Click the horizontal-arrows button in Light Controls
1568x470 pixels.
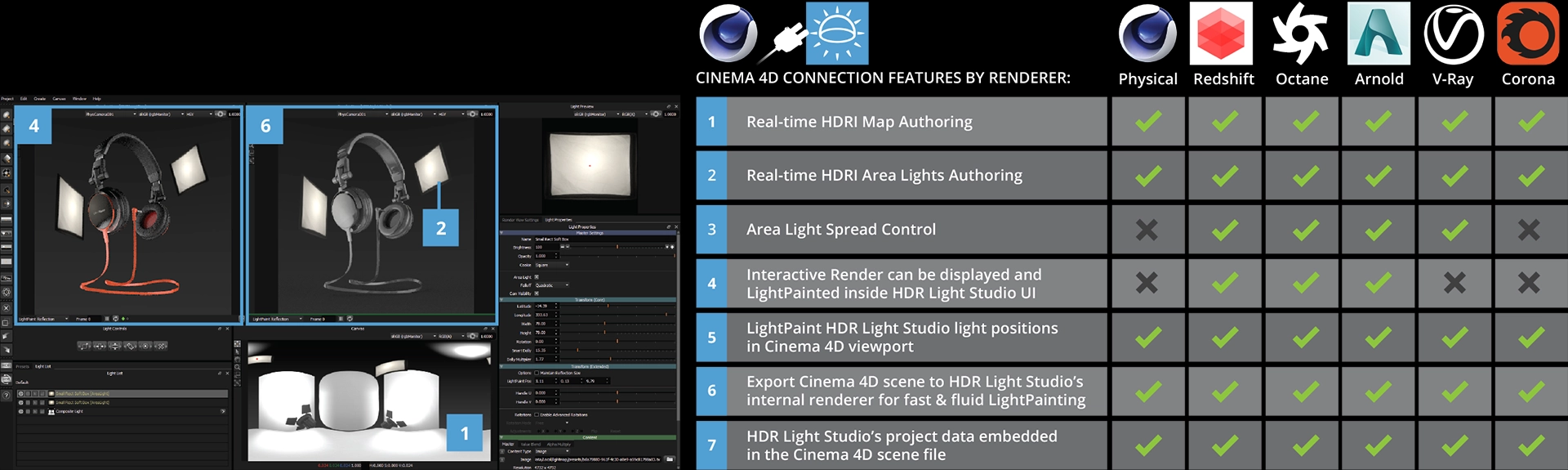tap(100, 346)
